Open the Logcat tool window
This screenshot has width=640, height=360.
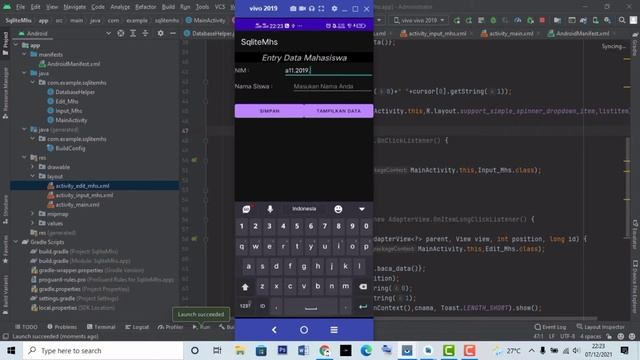tap(137, 327)
